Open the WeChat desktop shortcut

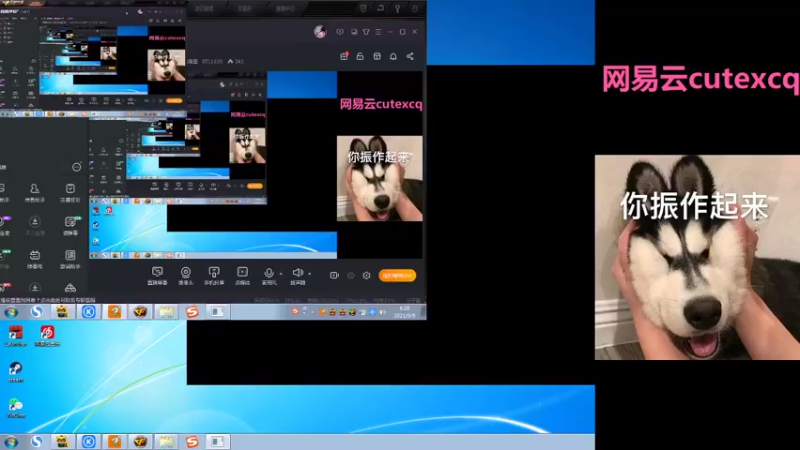(16, 409)
